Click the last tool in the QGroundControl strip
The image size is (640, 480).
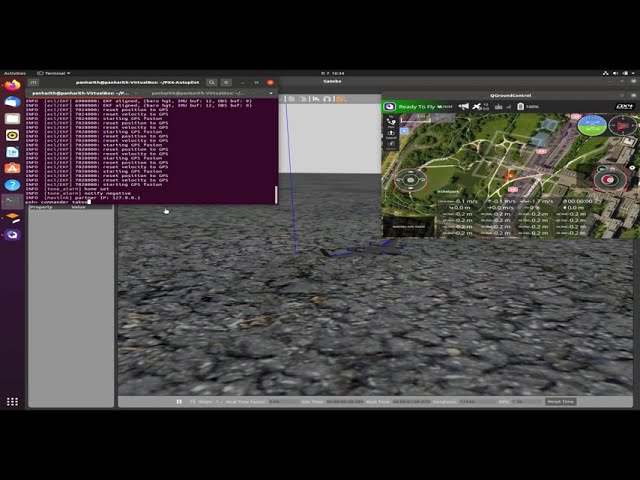(x=391, y=144)
